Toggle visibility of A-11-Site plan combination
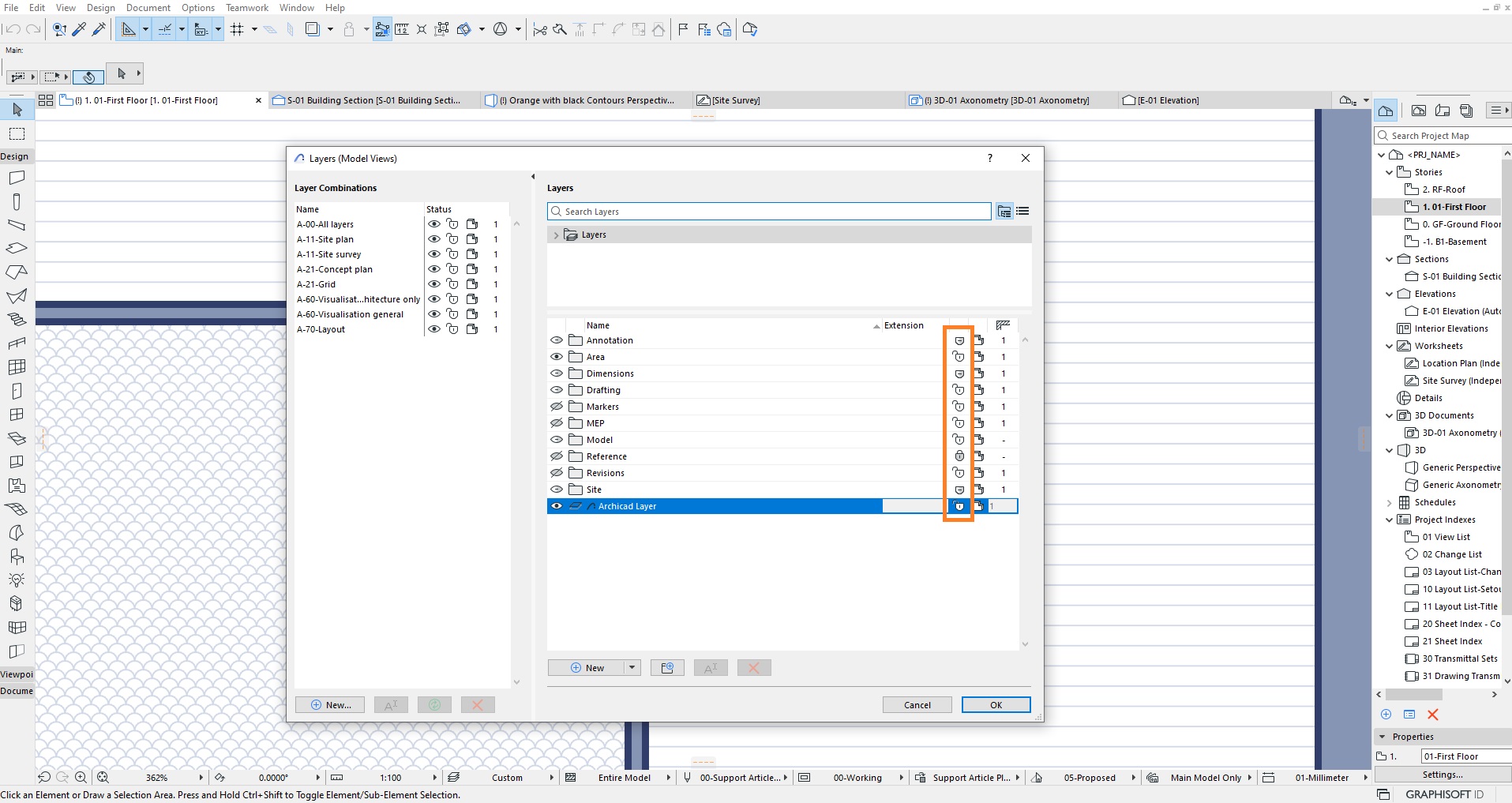Viewport: 1512px width, 803px height. tap(434, 239)
